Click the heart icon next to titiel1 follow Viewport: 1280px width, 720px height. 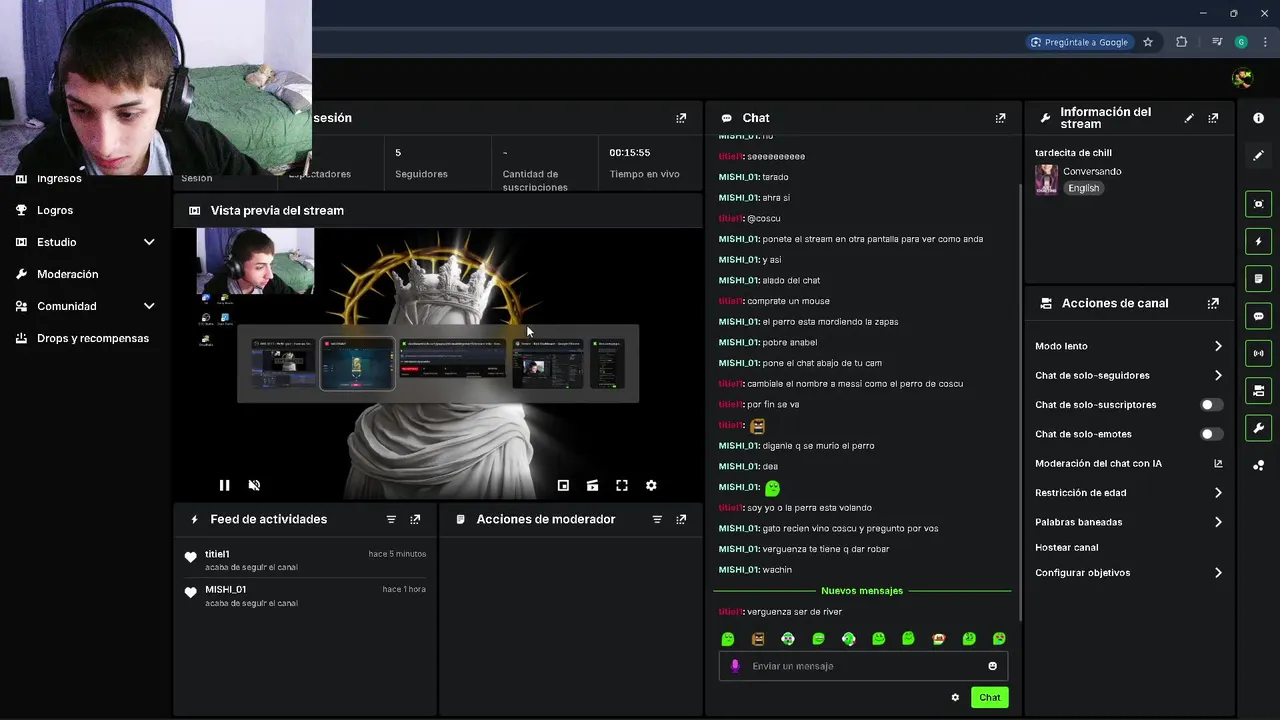pos(191,557)
